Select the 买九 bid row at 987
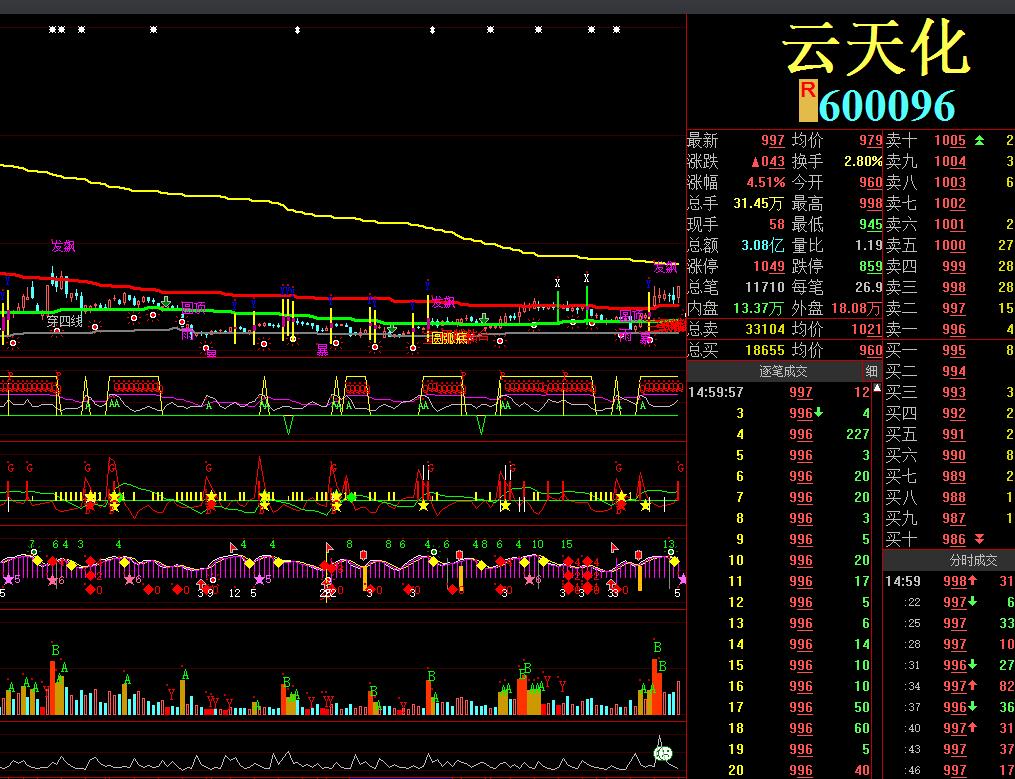Screen dimensions: 1015x779 coord(950,518)
